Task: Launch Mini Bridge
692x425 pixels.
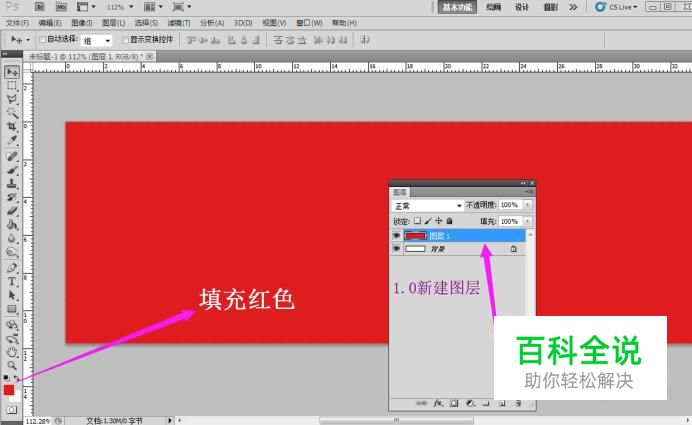Action: [x=61, y=7]
